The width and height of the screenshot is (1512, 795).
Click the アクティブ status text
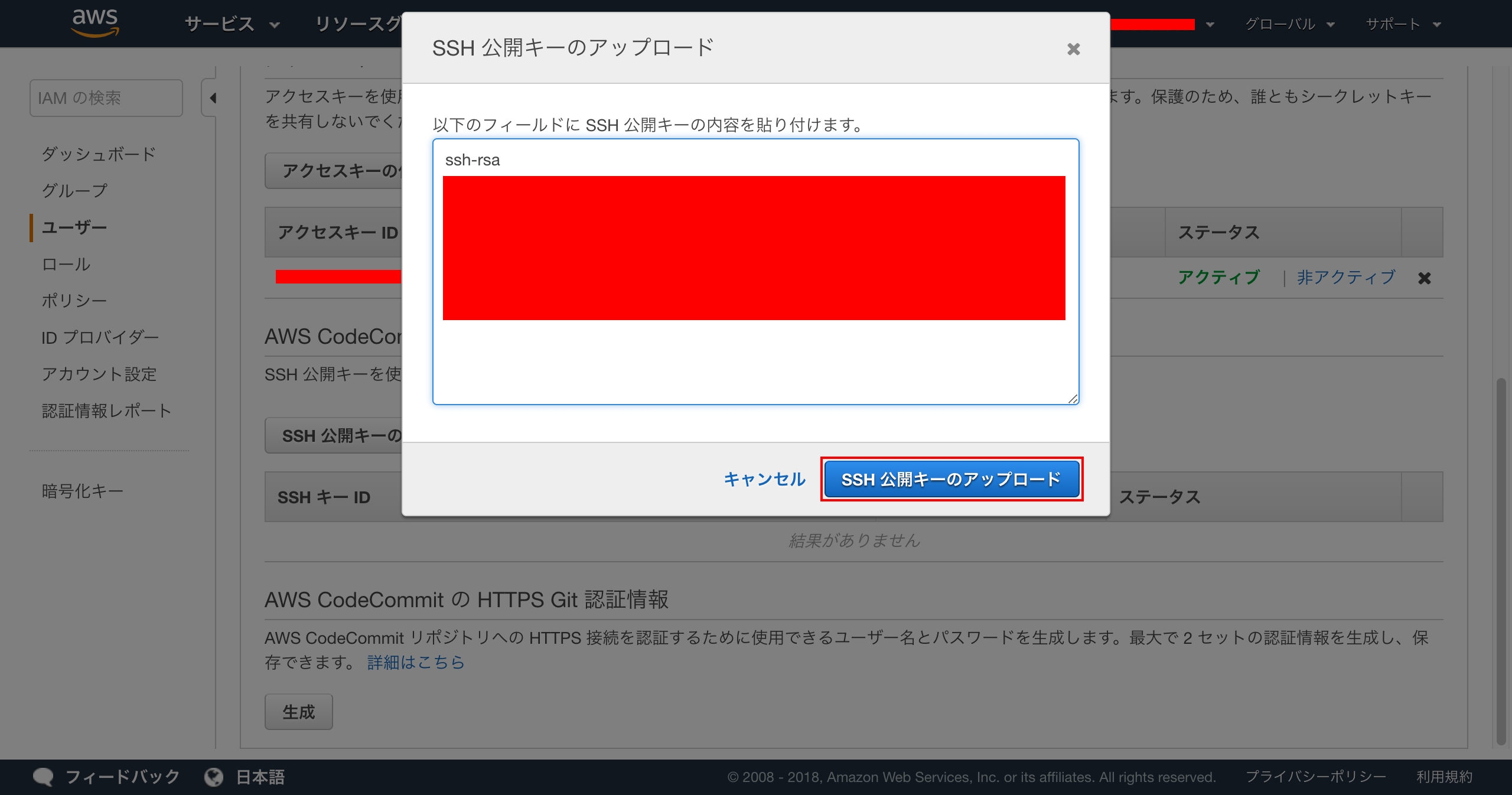coord(1219,277)
